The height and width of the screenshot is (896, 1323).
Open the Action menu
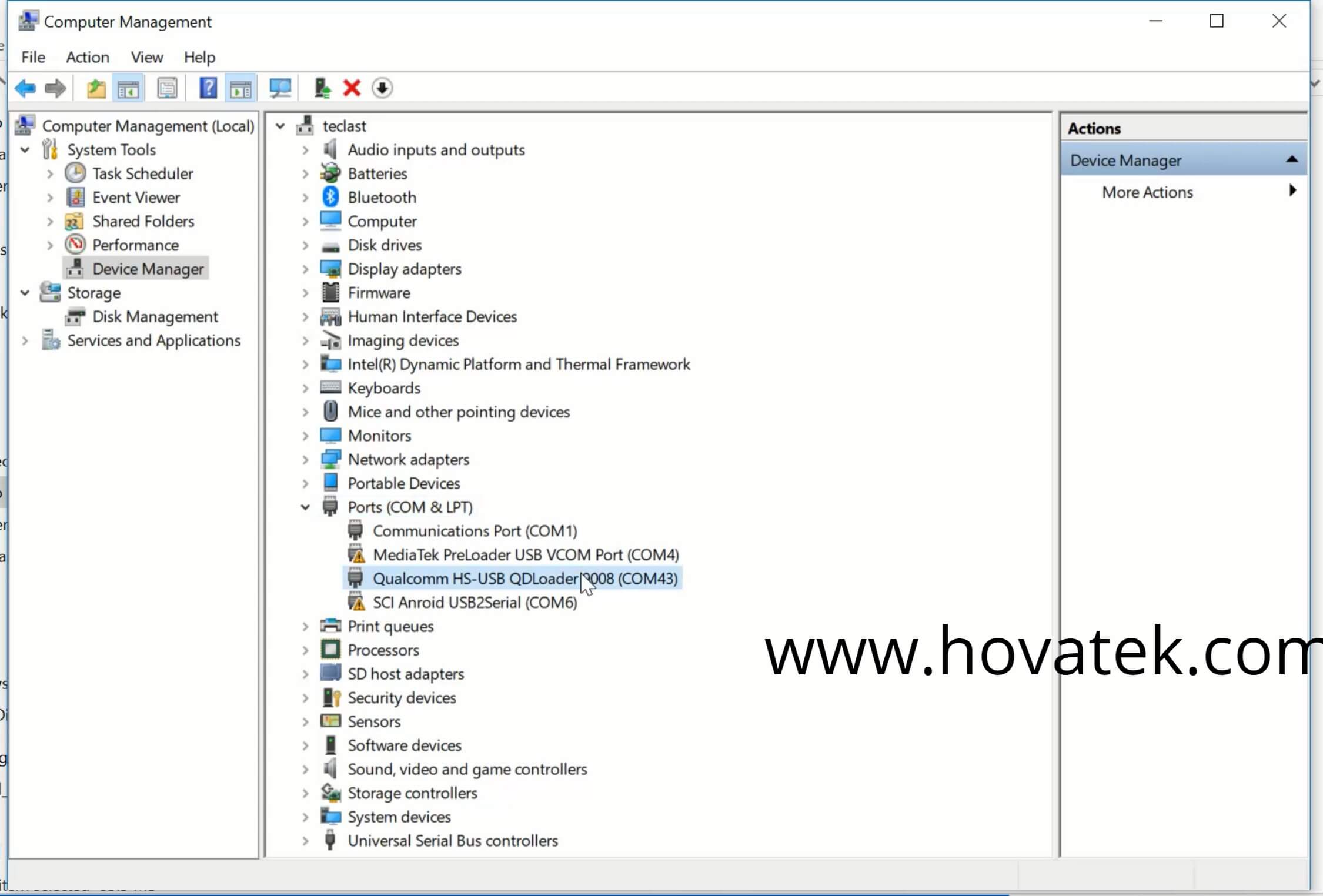point(88,57)
